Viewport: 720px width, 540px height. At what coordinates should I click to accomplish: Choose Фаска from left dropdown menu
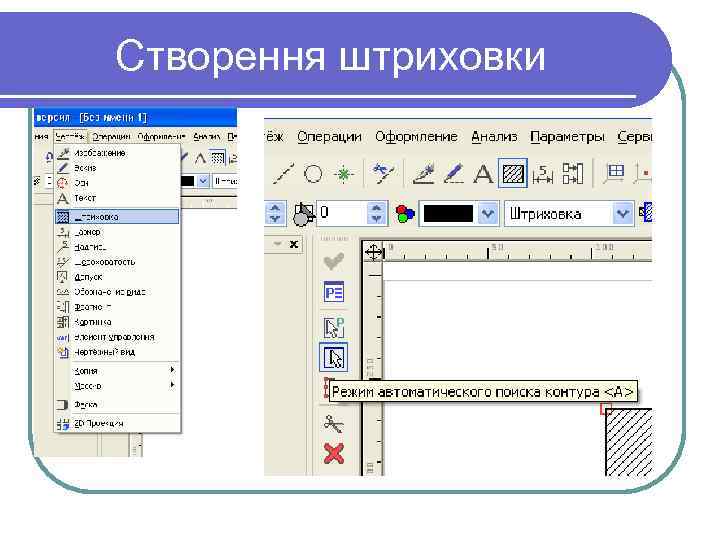(117, 405)
